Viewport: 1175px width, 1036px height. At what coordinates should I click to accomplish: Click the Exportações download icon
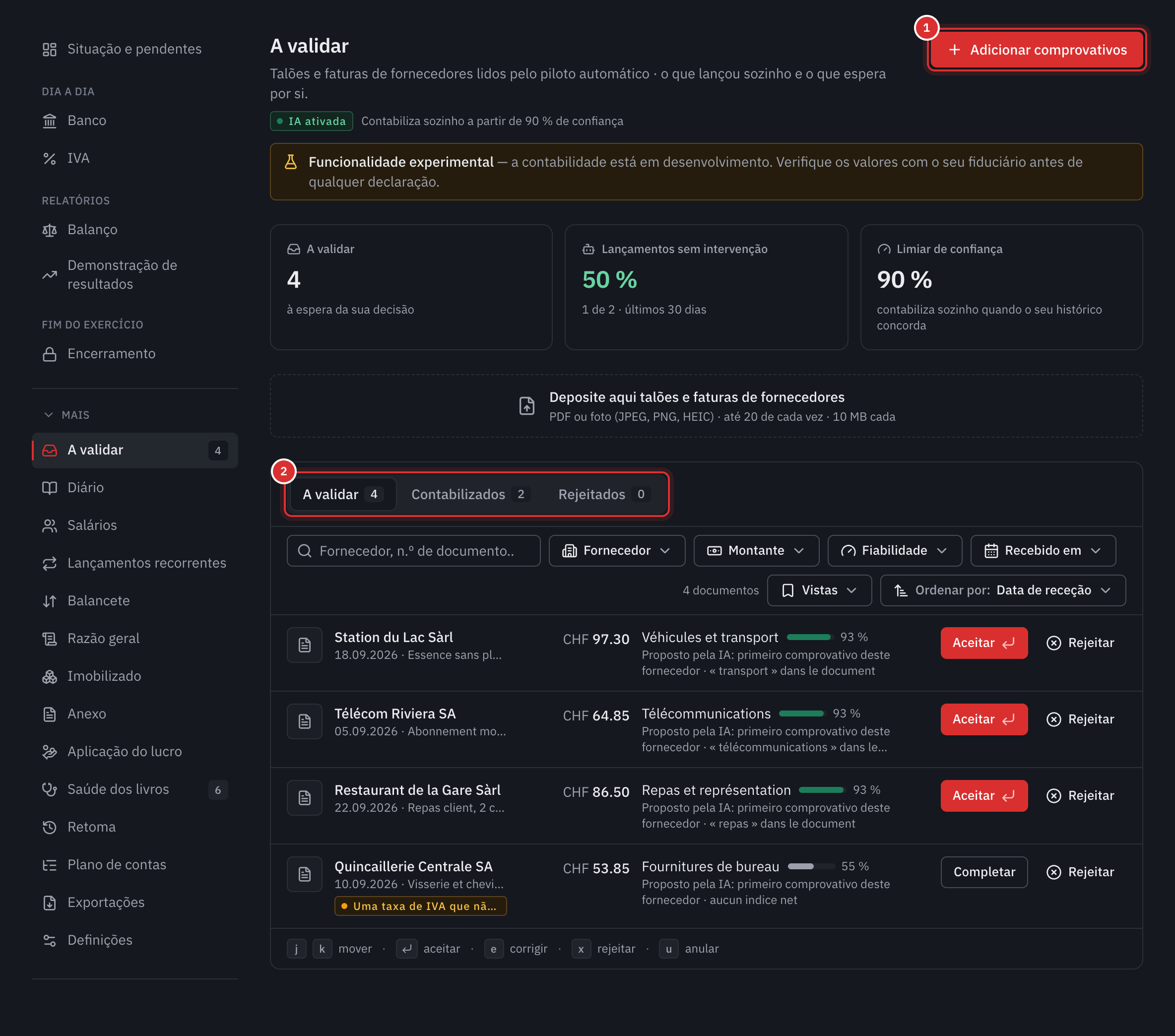click(50, 903)
